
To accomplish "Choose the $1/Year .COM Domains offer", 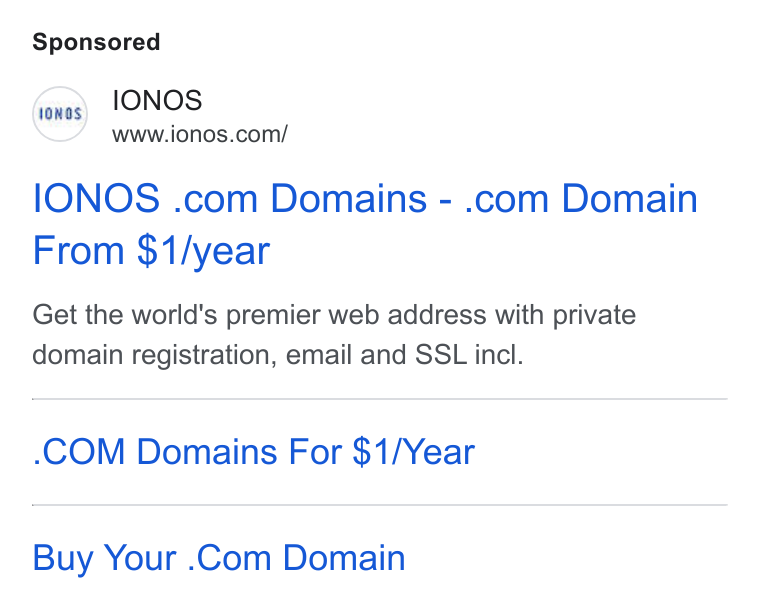I will point(253,452).
